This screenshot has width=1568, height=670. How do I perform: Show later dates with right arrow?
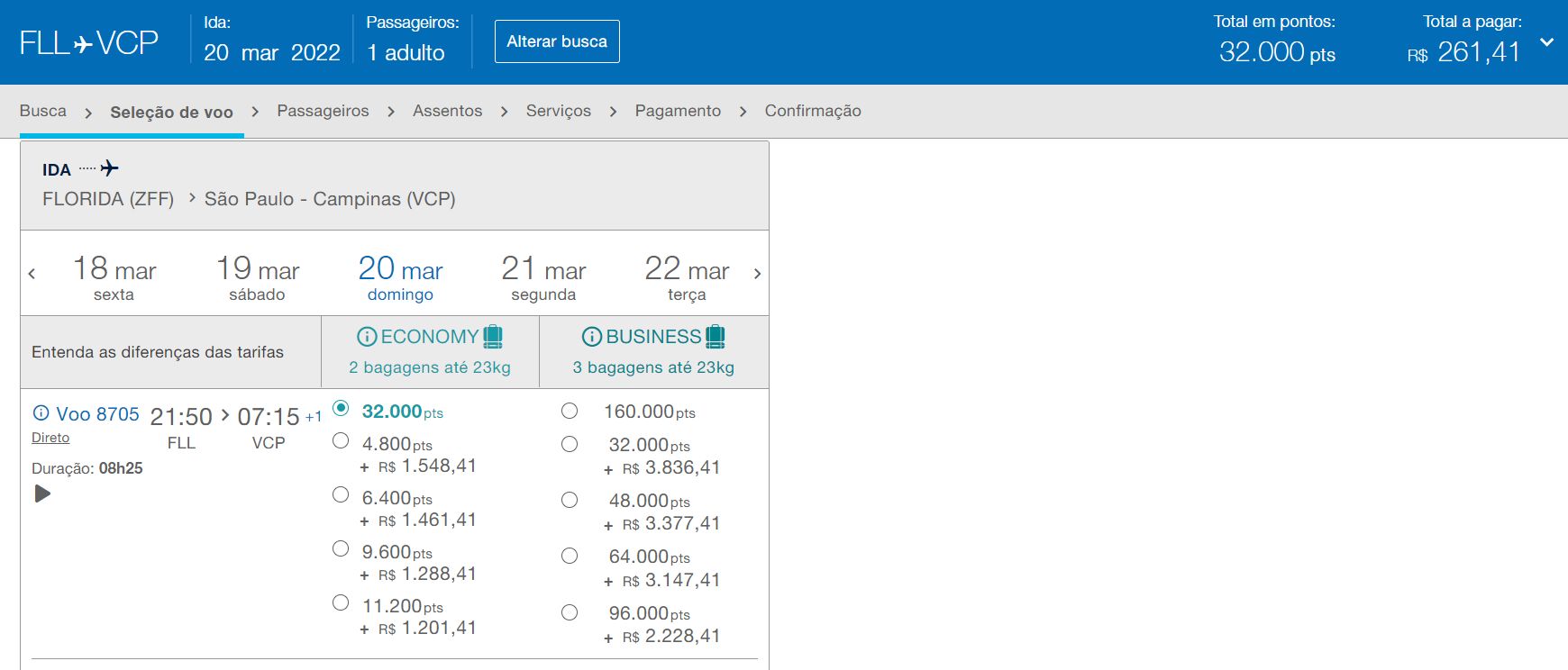[757, 274]
